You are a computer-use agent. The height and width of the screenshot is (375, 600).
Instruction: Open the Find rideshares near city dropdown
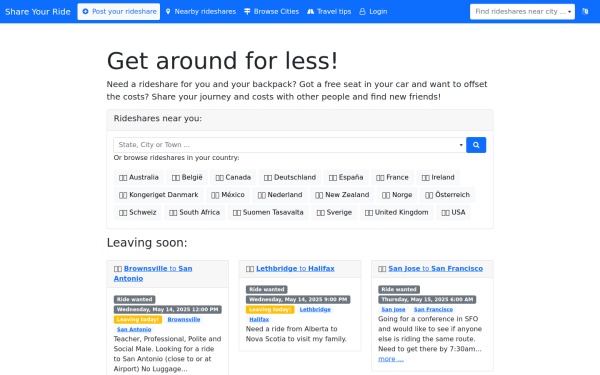[522, 11]
